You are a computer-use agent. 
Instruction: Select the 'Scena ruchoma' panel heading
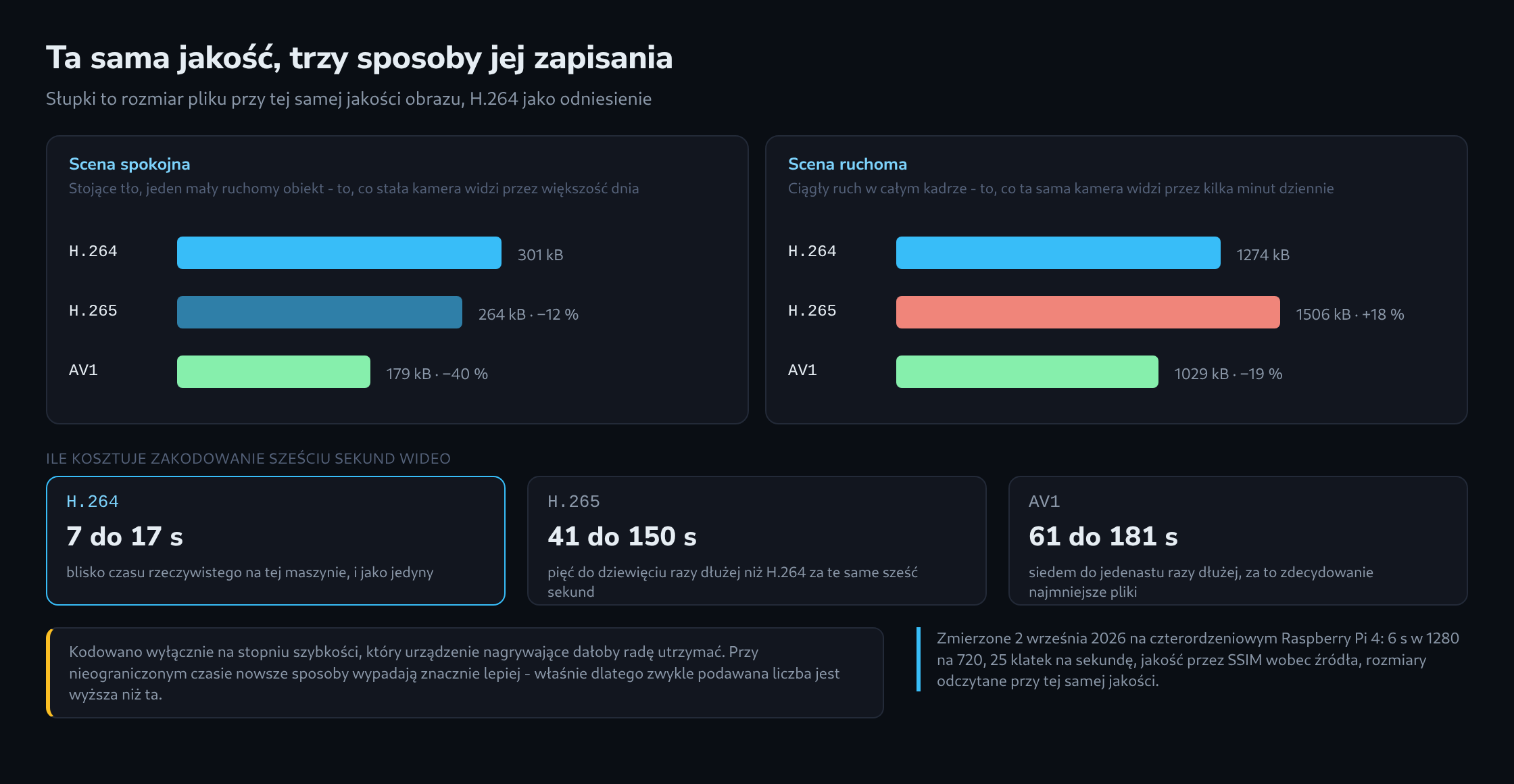[x=848, y=164]
